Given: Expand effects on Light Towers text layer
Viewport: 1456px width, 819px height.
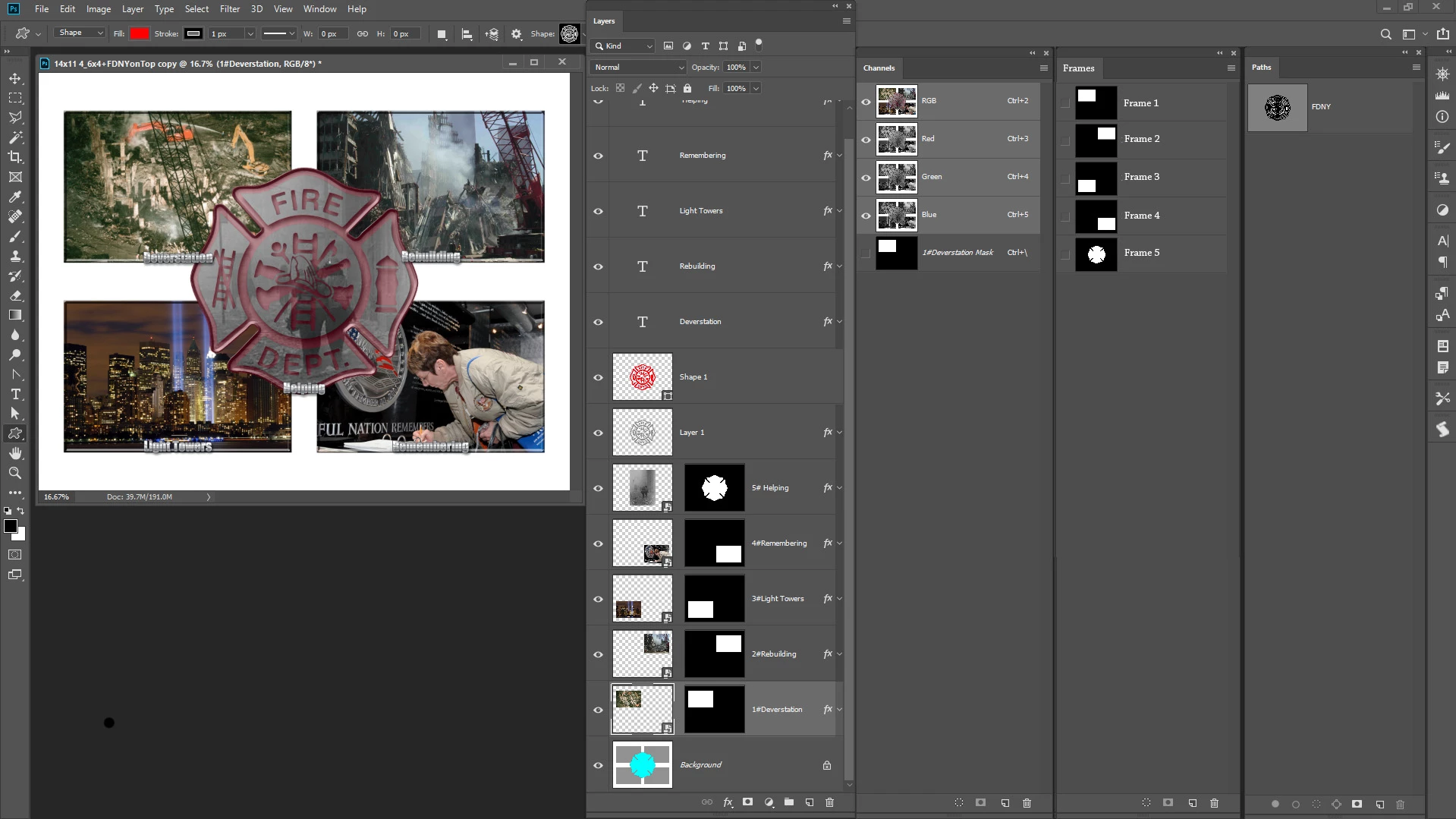Looking at the screenshot, I should point(839,211).
